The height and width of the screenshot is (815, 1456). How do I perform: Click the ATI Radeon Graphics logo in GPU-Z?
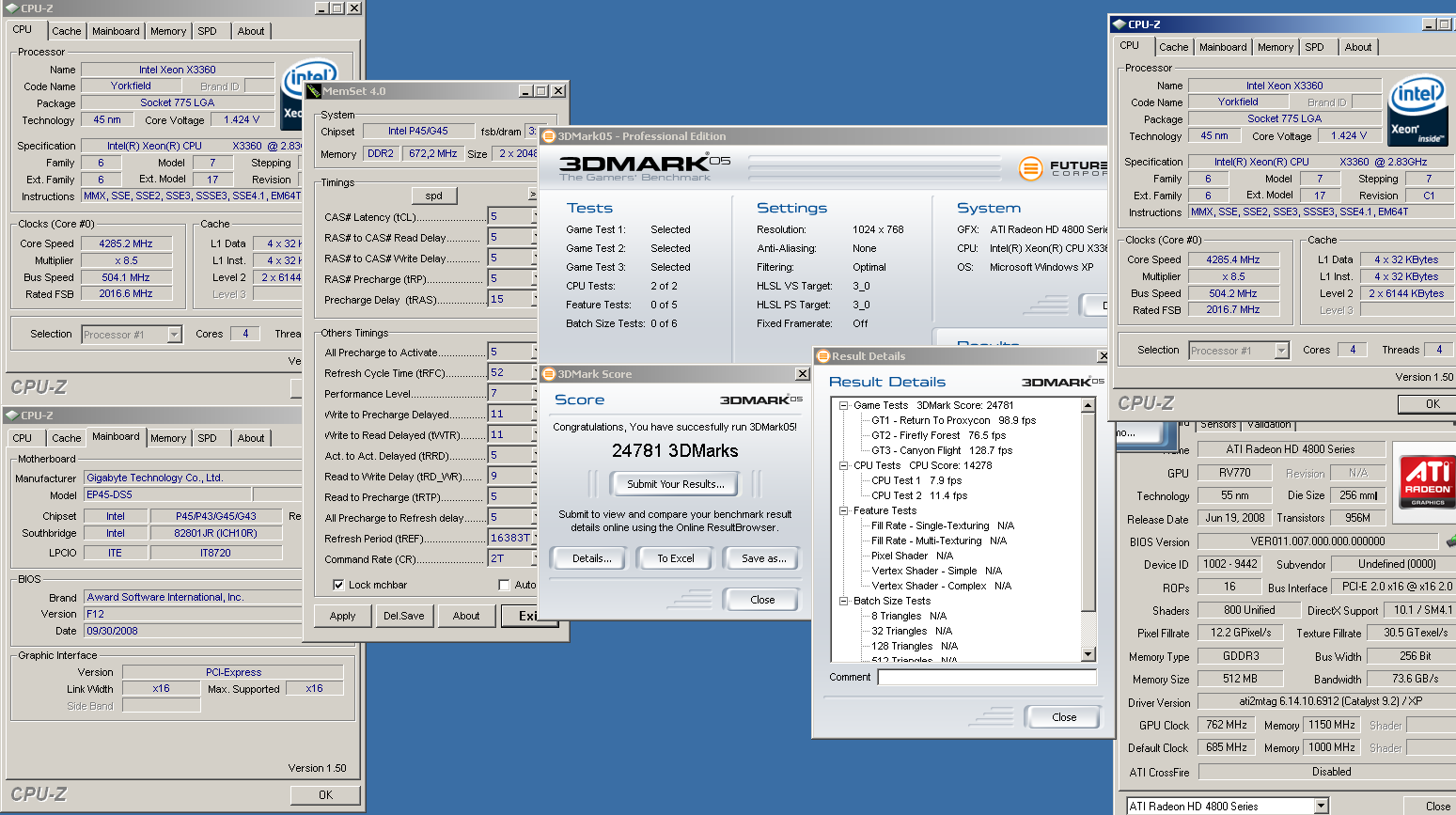click(x=1427, y=481)
